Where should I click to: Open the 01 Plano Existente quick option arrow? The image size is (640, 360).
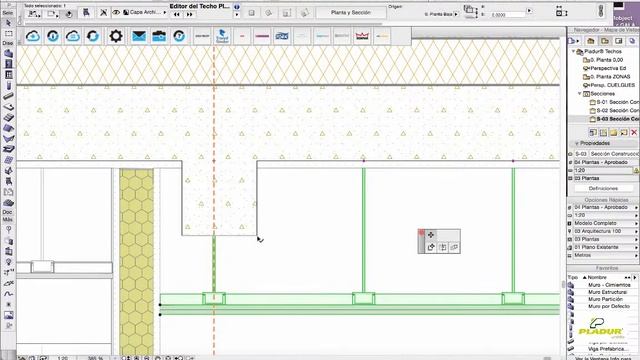pos(636,247)
